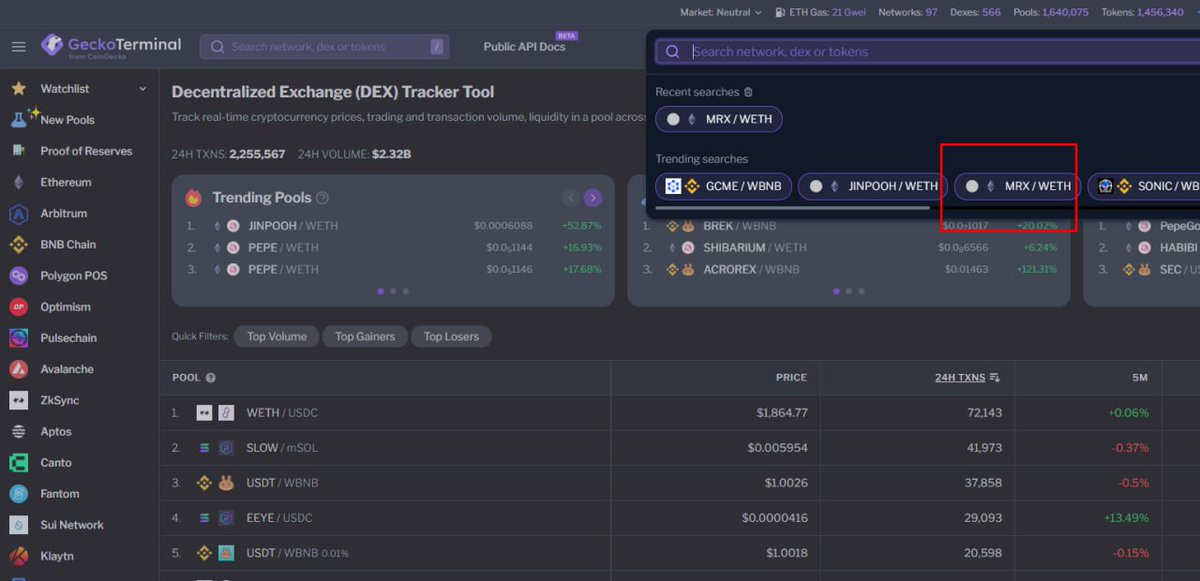
Task: Click the Trending Pools flame icon
Action: 194,197
